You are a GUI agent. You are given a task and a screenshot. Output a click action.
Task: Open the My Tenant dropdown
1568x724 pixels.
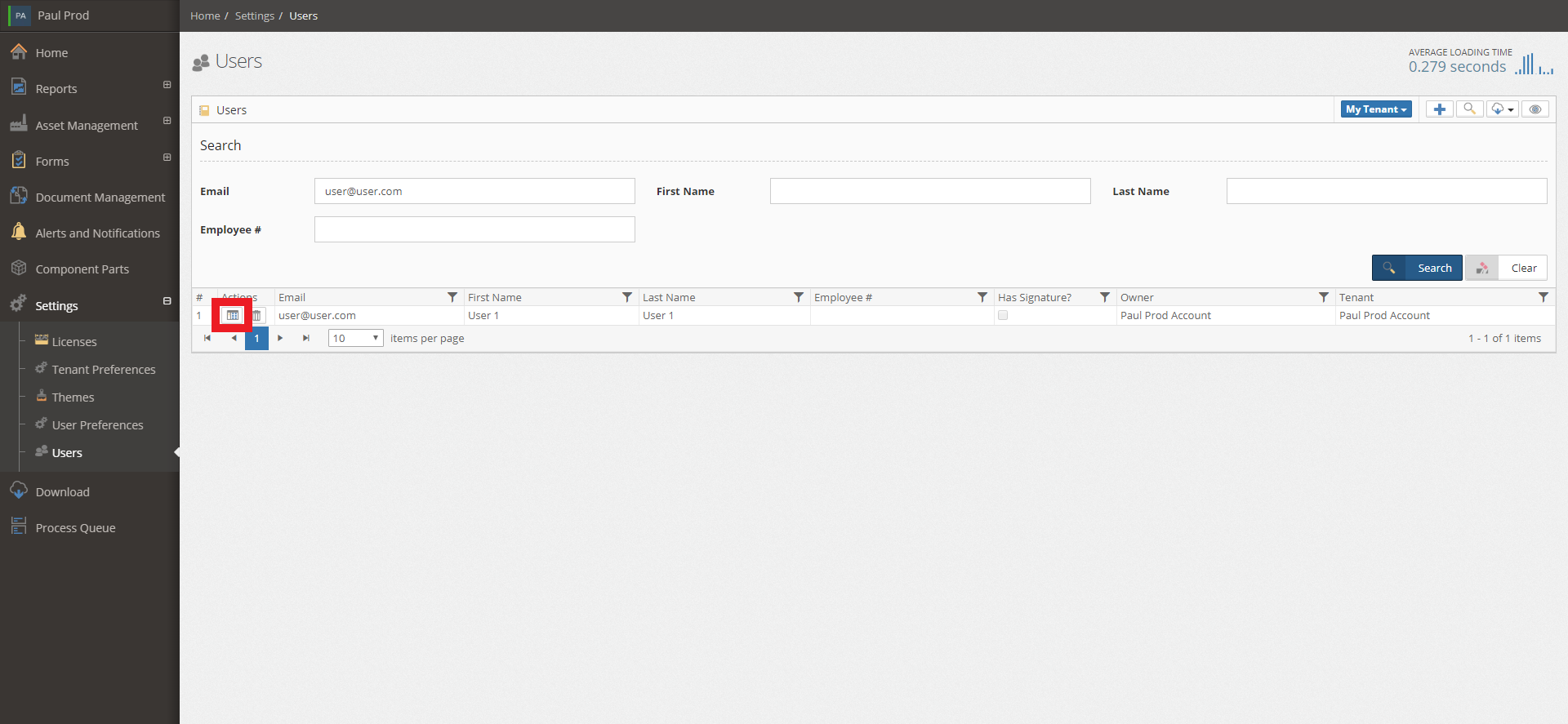coord(1376,109)
